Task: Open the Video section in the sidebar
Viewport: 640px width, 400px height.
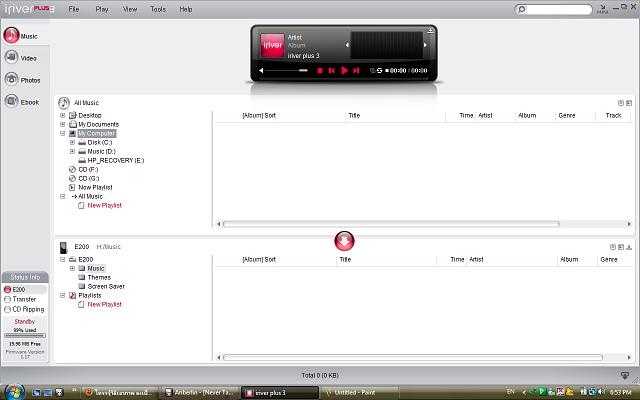Action: click(22, 57)
